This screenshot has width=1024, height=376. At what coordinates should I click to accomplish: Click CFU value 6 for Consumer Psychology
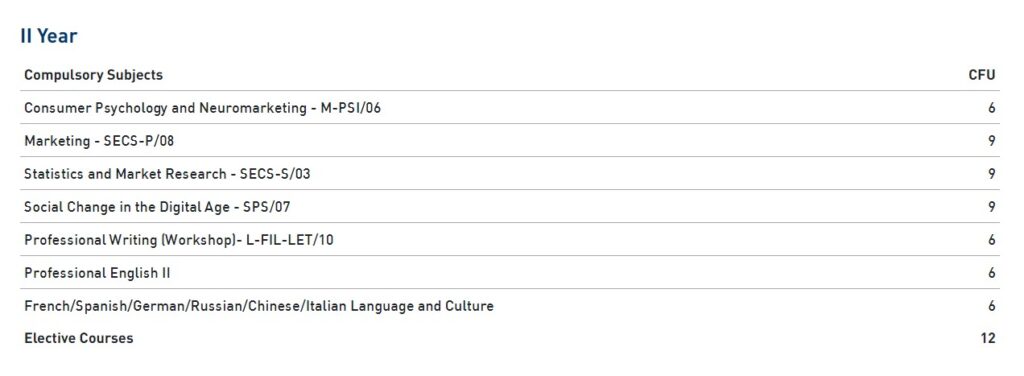tap(992, 108)
